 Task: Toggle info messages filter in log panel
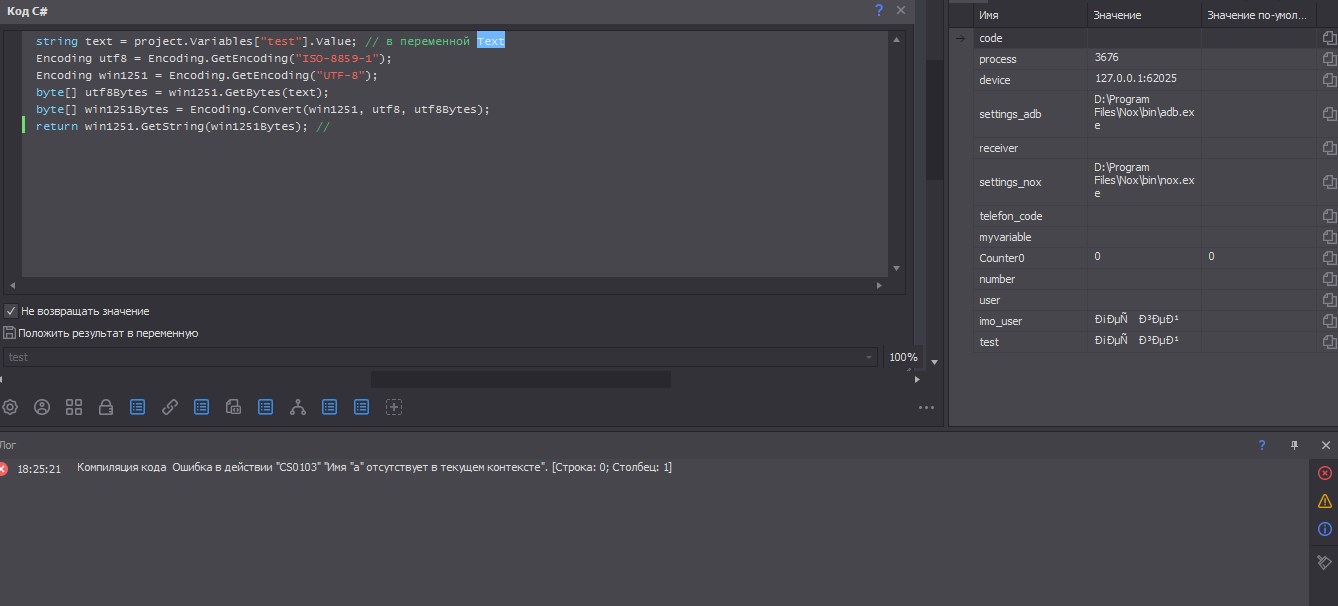click(x=1325, y=529)
